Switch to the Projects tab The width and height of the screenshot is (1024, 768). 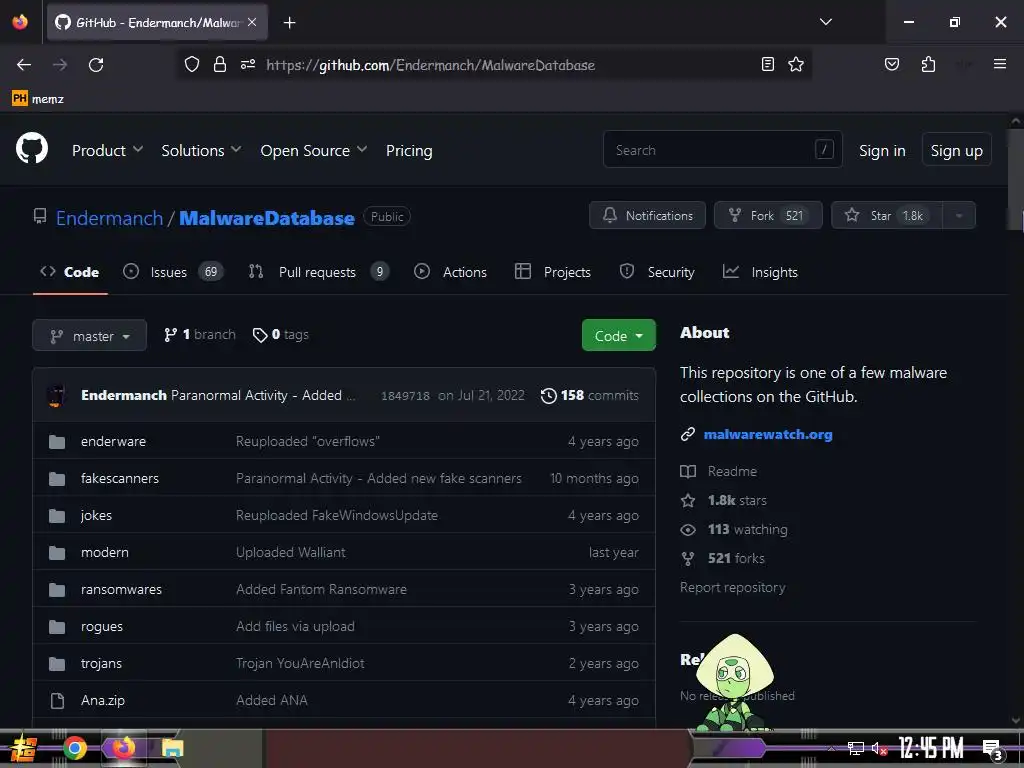552,272
